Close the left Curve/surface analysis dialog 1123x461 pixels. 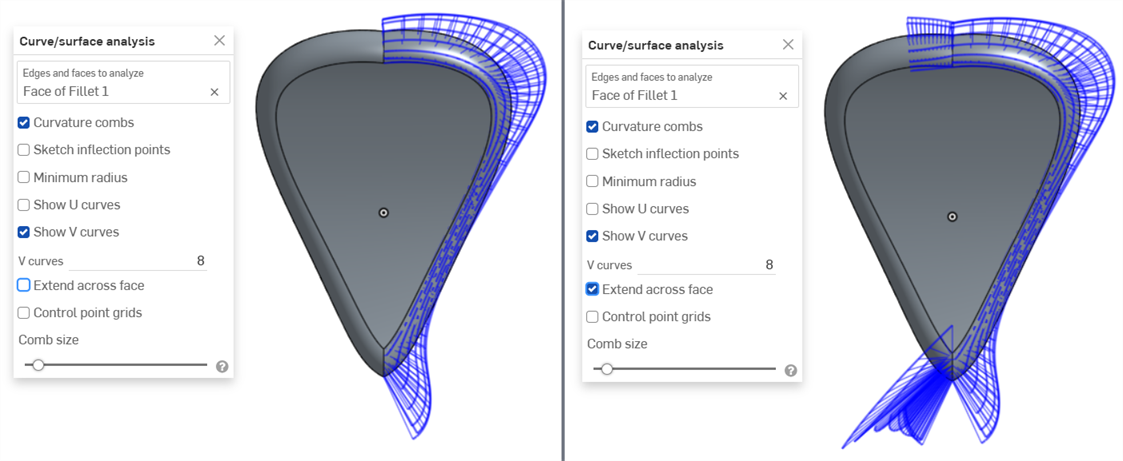pyautogui.click(x=219, y=41)
